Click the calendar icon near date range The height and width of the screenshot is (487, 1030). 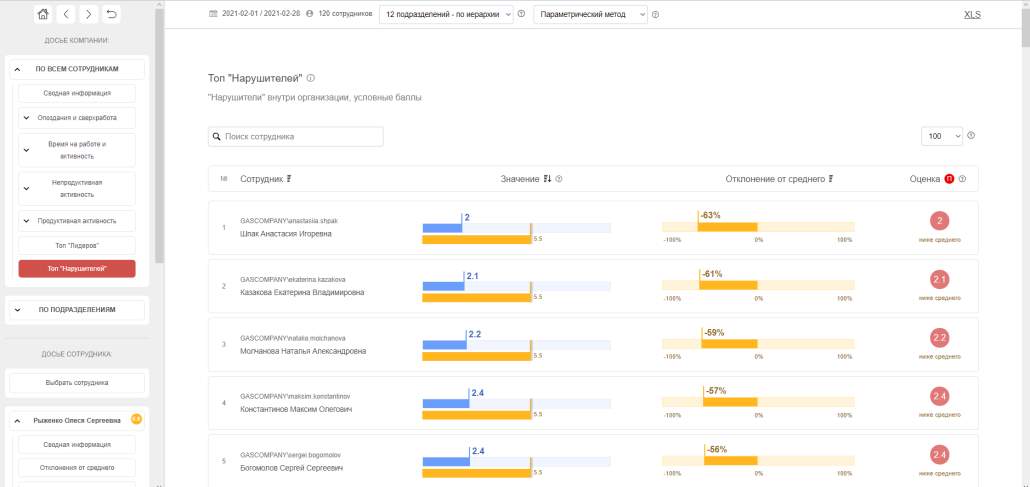212,14
